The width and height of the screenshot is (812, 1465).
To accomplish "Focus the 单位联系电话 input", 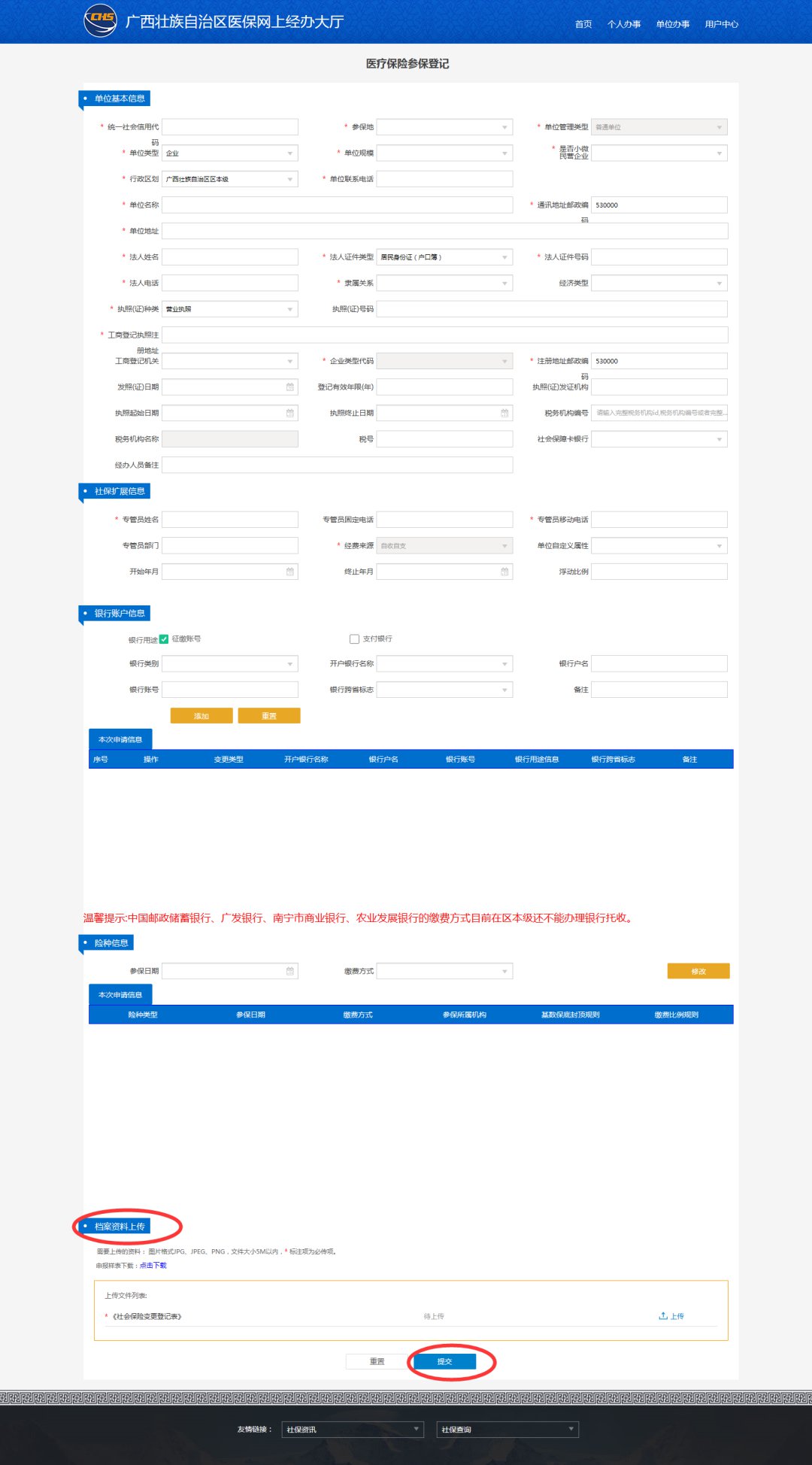I will (444, 179).
